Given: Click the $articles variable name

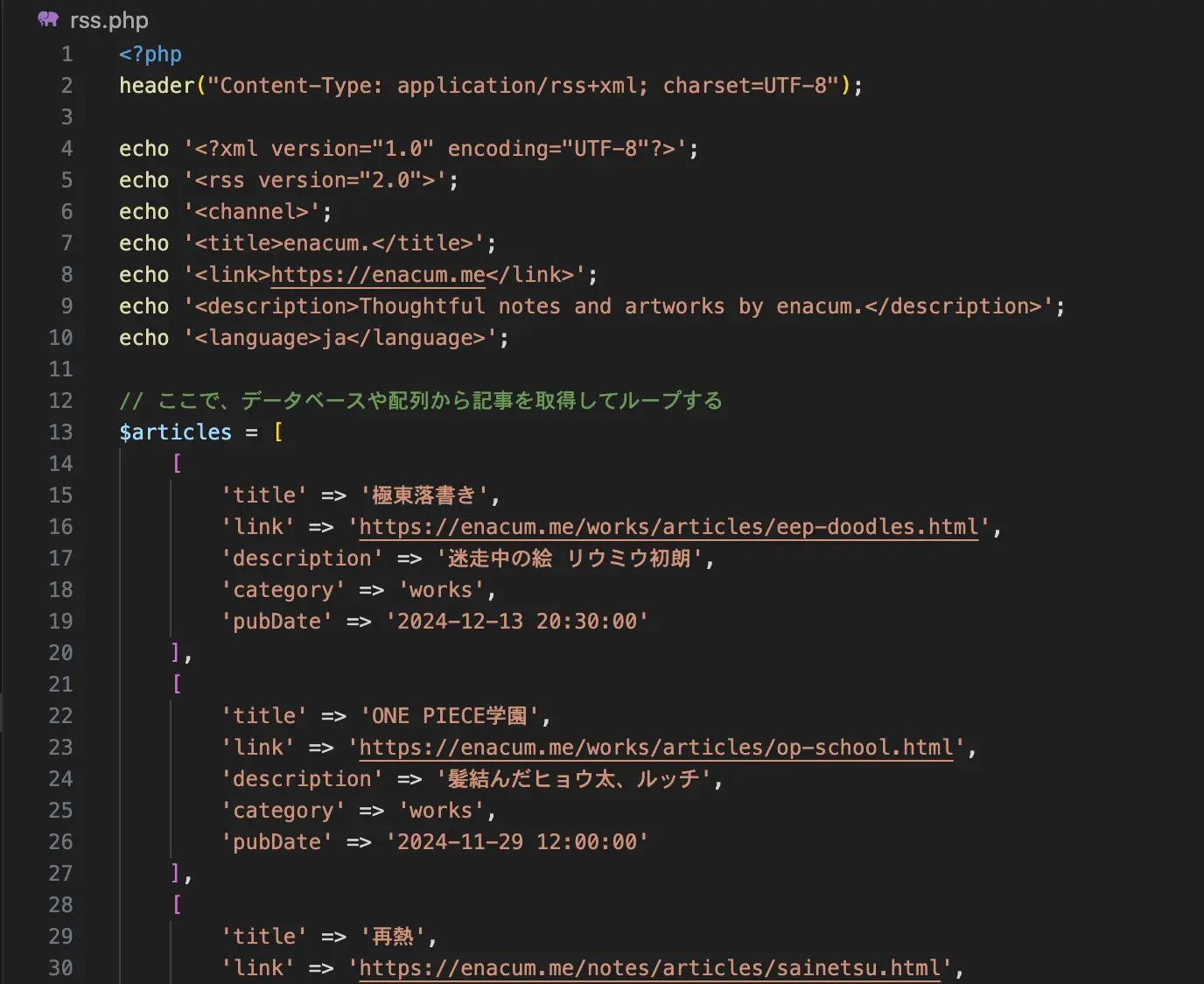Looking at the screenshot, I should tap(176, 432).
